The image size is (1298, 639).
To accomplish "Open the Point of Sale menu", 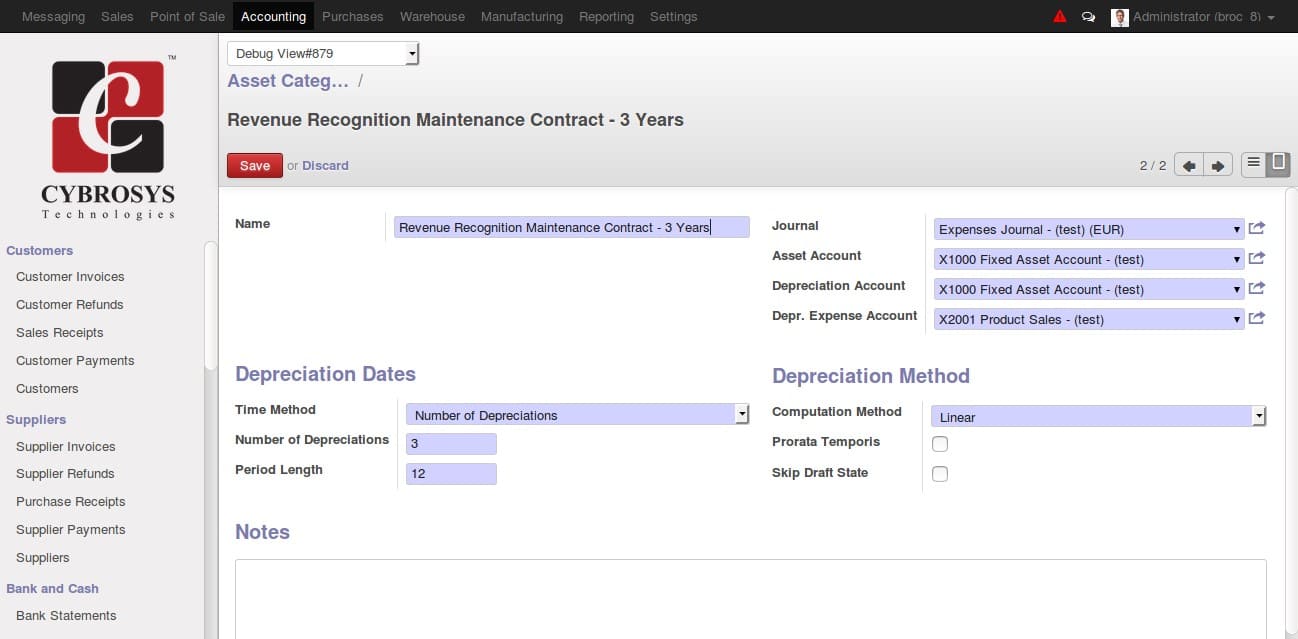I will click(x=187, y=17).
